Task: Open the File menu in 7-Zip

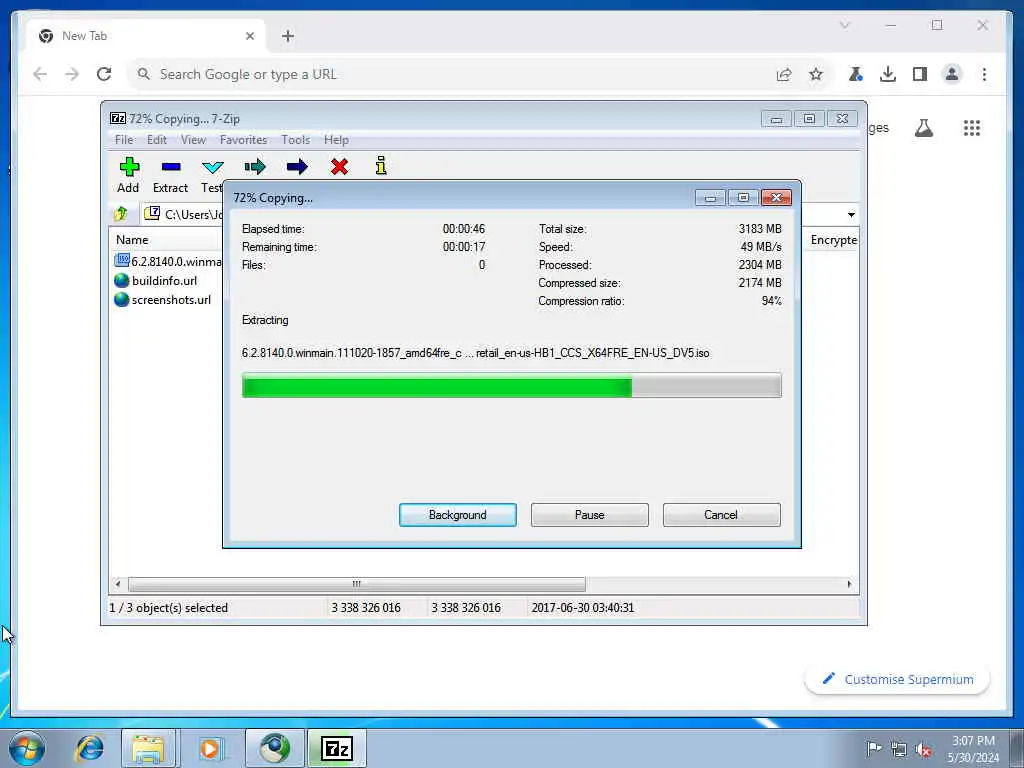Action: (123, 140)
